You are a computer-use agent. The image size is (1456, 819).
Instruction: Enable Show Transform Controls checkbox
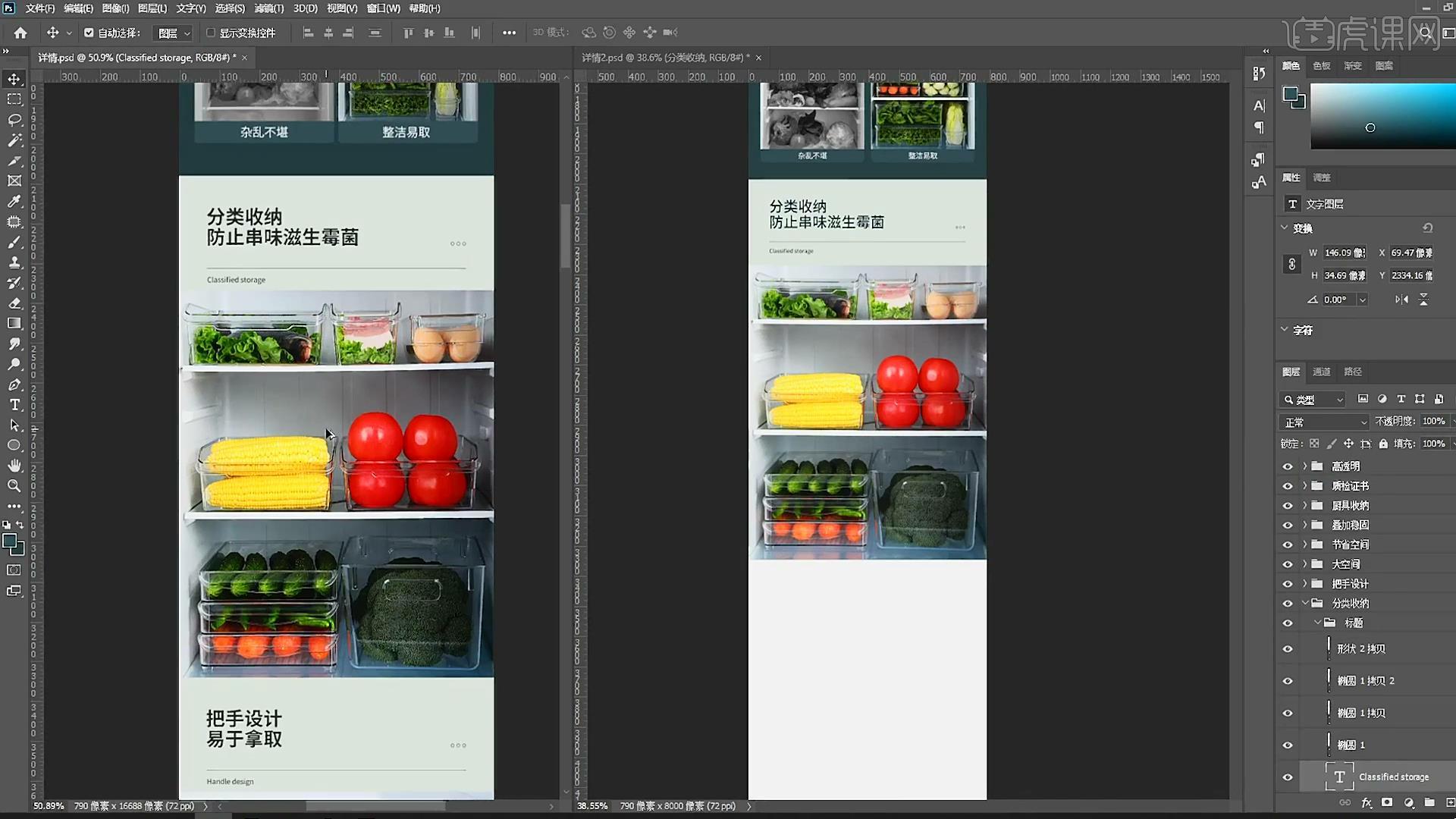pos(211,33)
